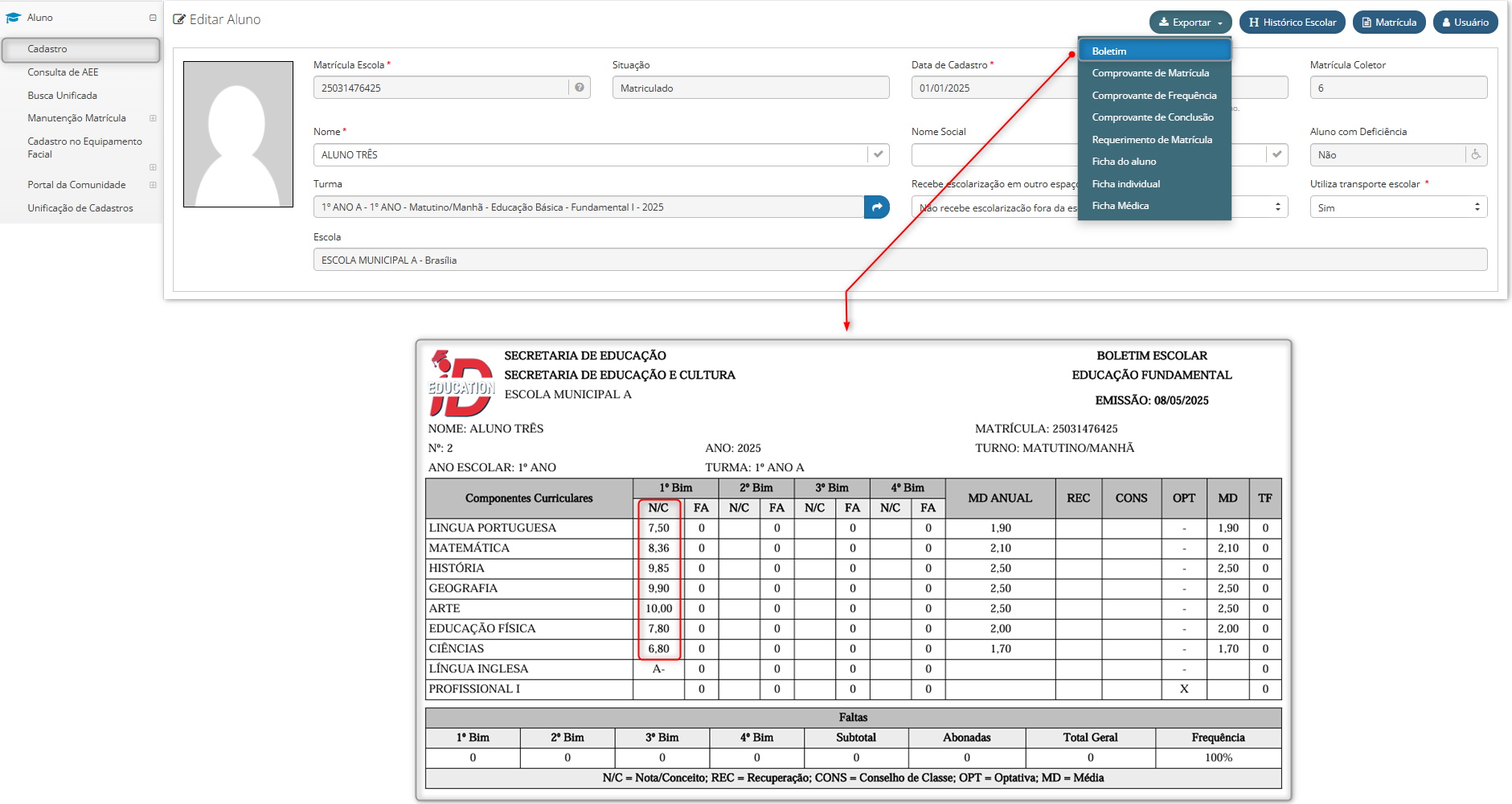Click the Escola field

(x=900, y=260)
